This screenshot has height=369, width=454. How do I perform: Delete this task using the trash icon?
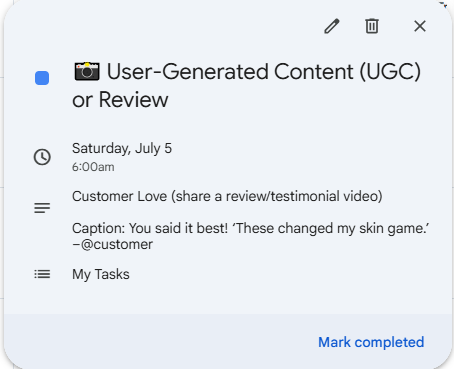click(372, 26)
